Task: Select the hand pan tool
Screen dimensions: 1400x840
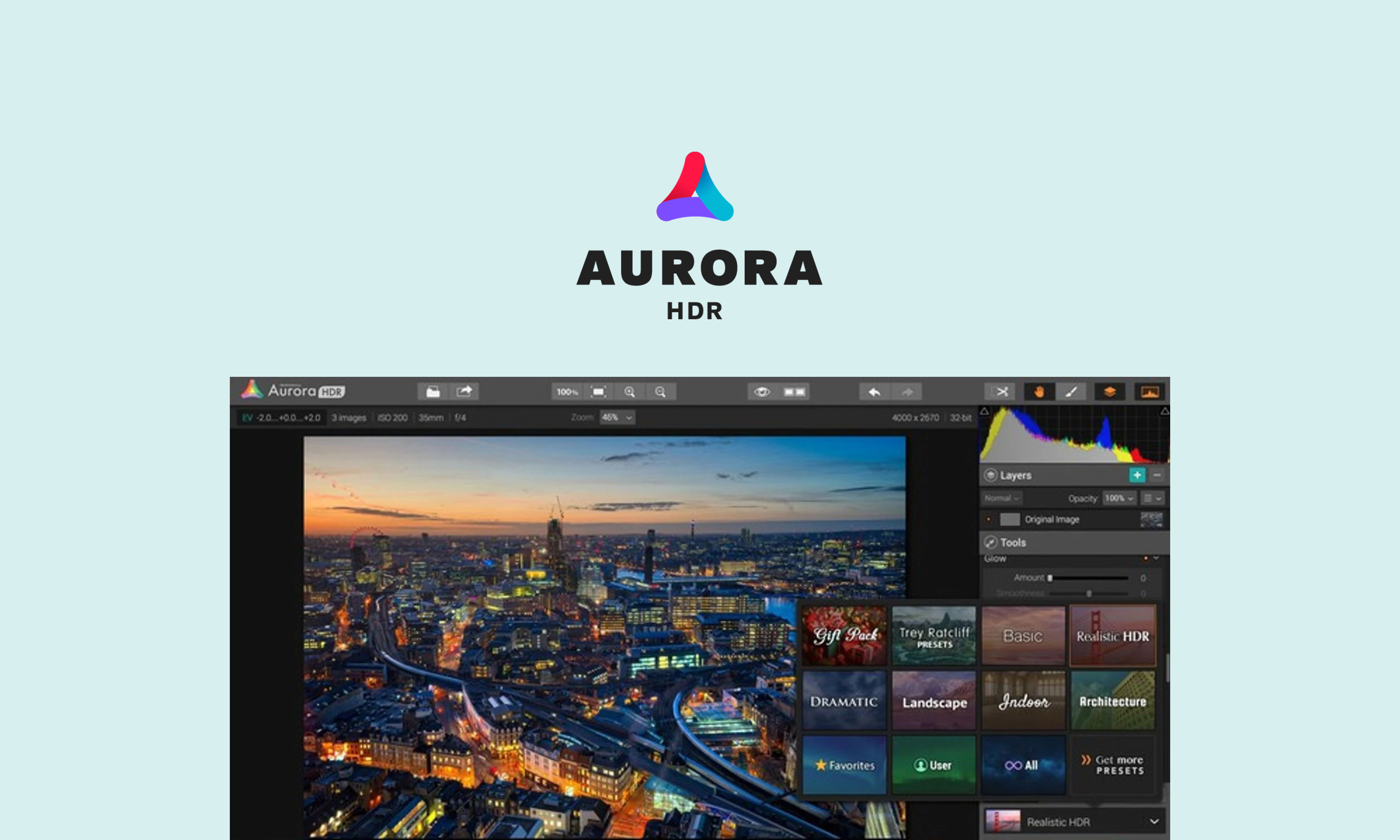Action: pyautogui.click(x=1039, y=392)
